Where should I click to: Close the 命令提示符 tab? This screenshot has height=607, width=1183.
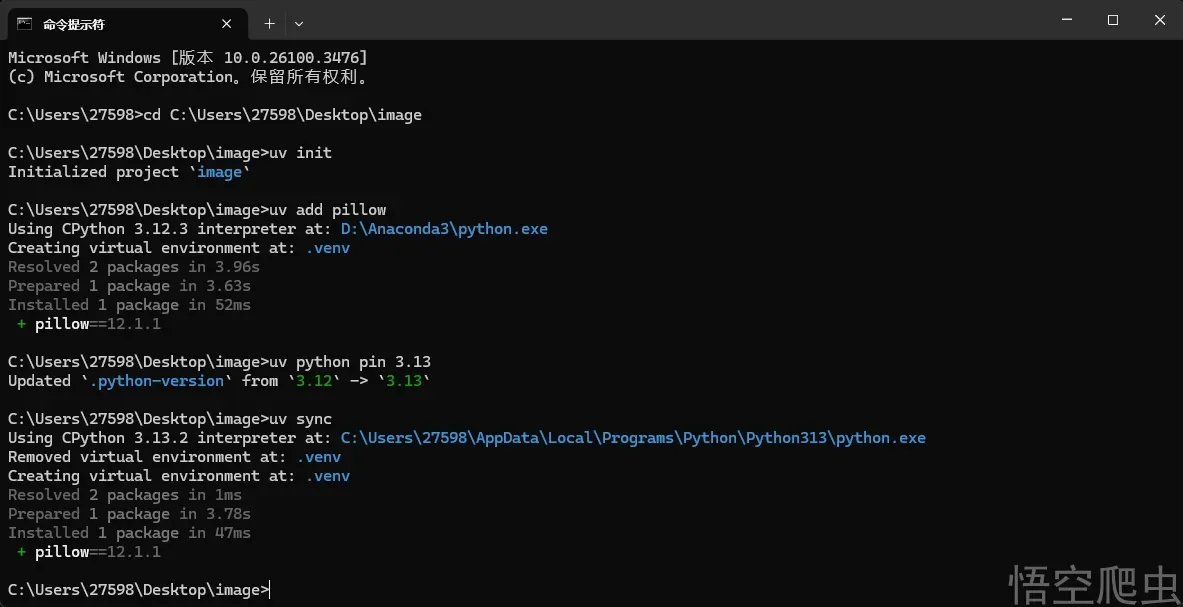point(228,23)
